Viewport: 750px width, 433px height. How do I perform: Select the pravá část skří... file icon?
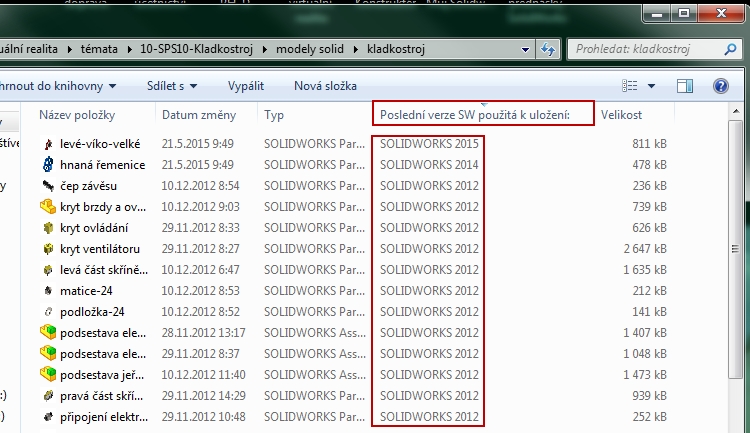(48, 396)
